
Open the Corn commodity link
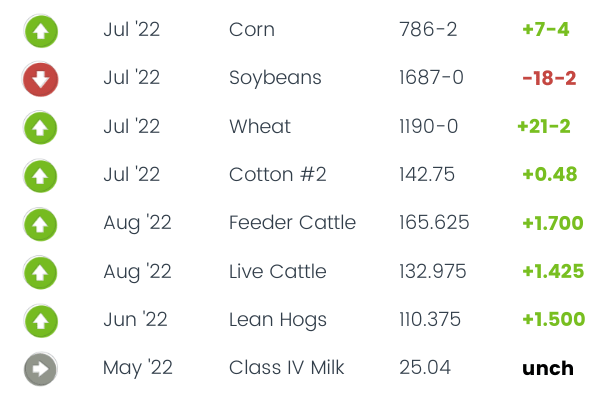(x=251, y=30)
